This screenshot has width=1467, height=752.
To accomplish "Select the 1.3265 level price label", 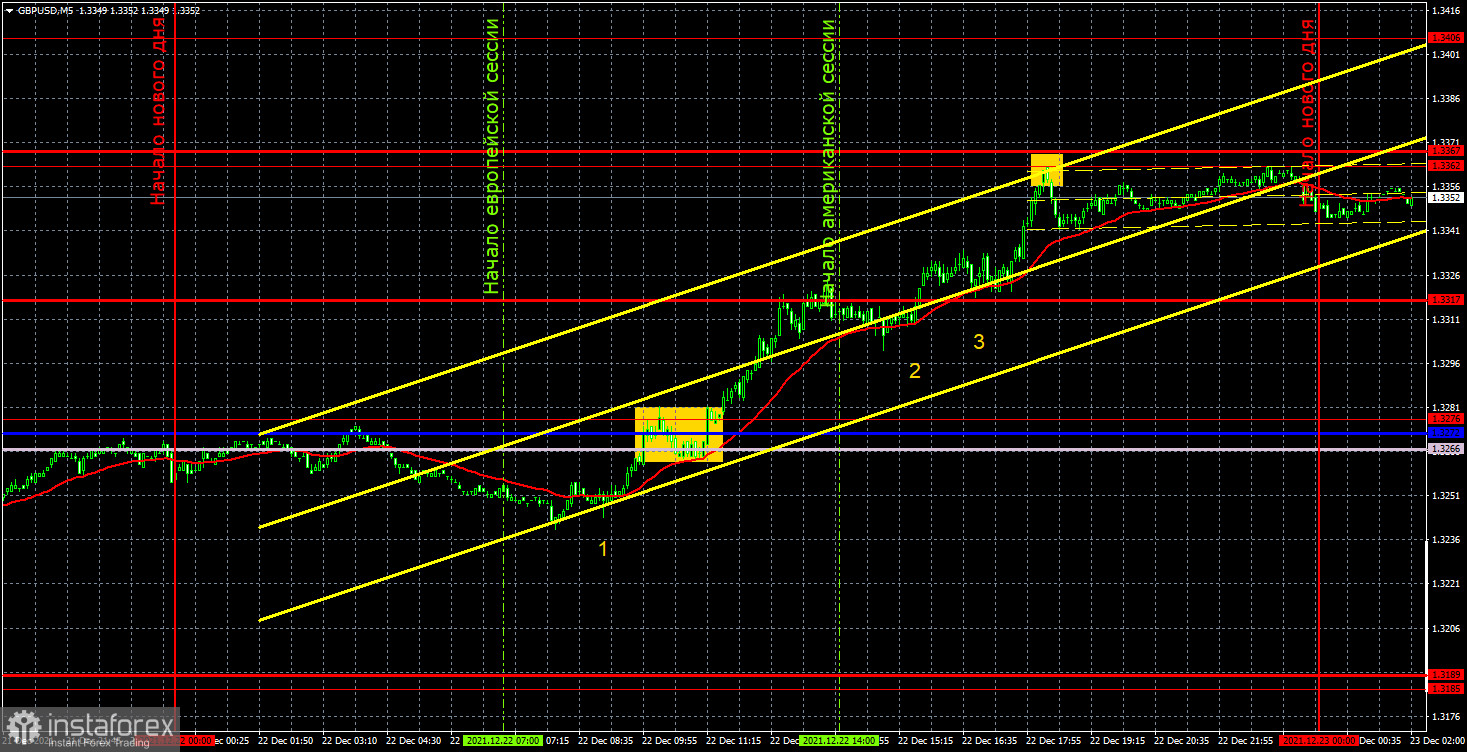I will pos(1446,450).
